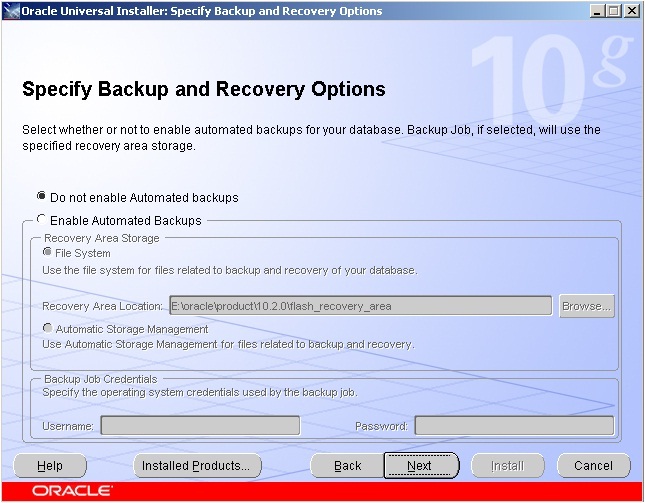This screenshot has width=645, height=503.
Task: Proceed with the Next button
Action: click(x=420, y=466)
